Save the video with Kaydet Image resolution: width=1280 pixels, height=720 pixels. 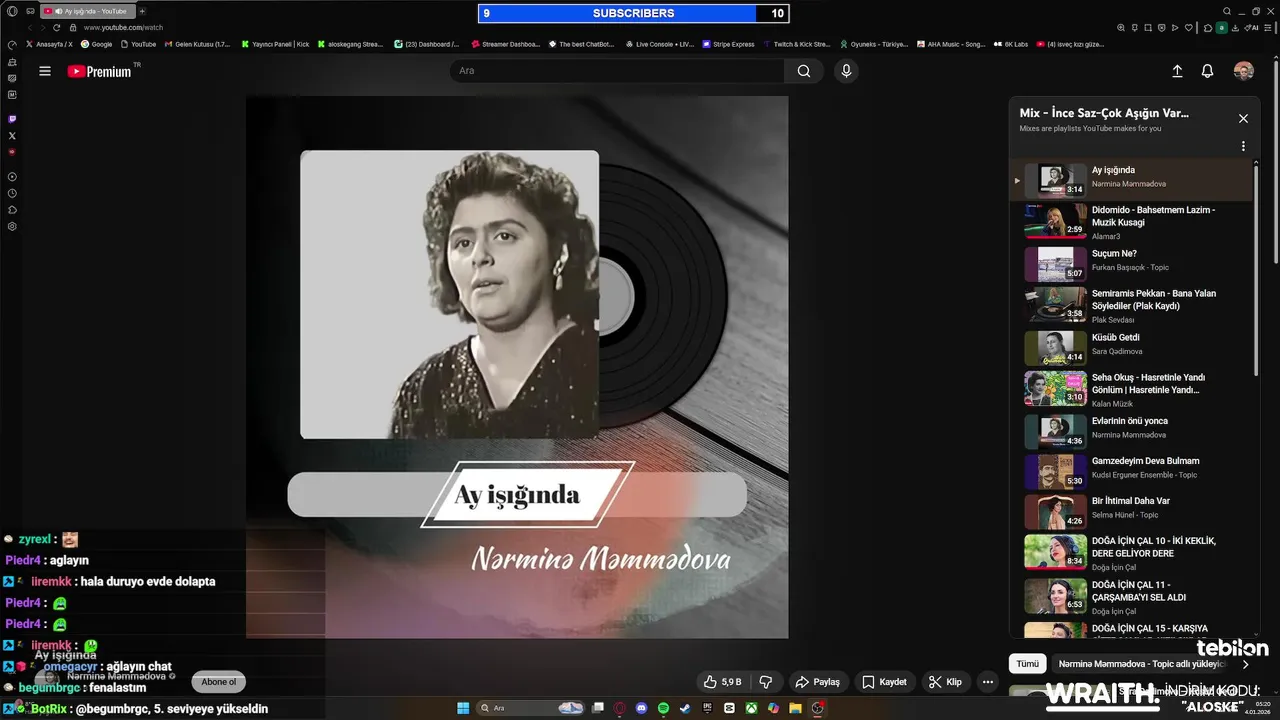(884, 682)
